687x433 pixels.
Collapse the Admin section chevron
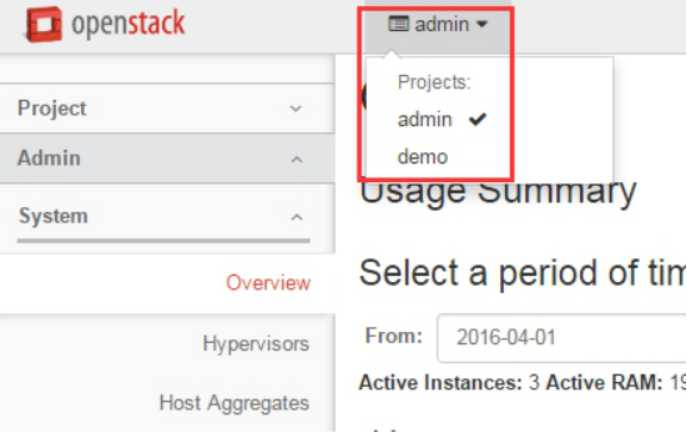click(296, 159)
